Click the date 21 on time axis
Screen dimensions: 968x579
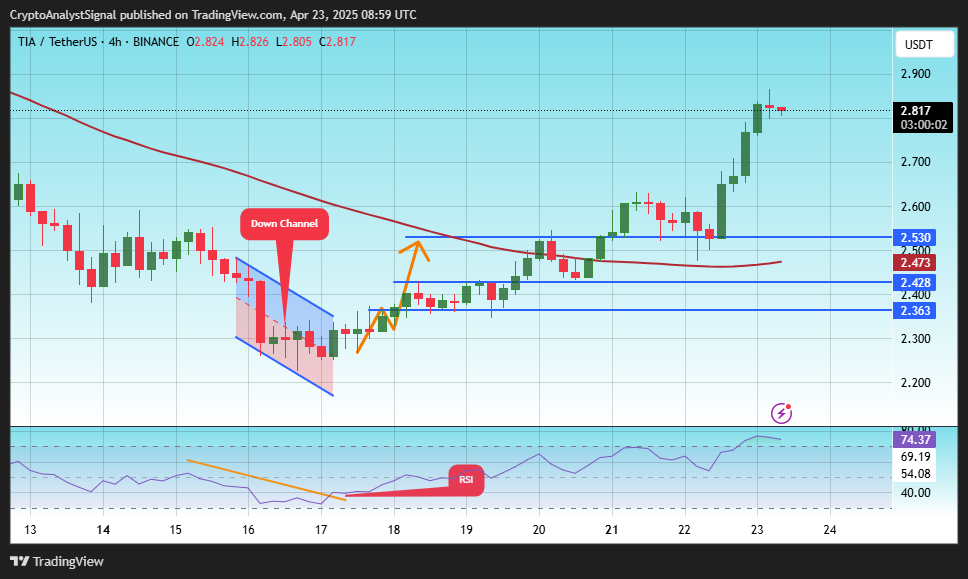click(x=612, y=530)
